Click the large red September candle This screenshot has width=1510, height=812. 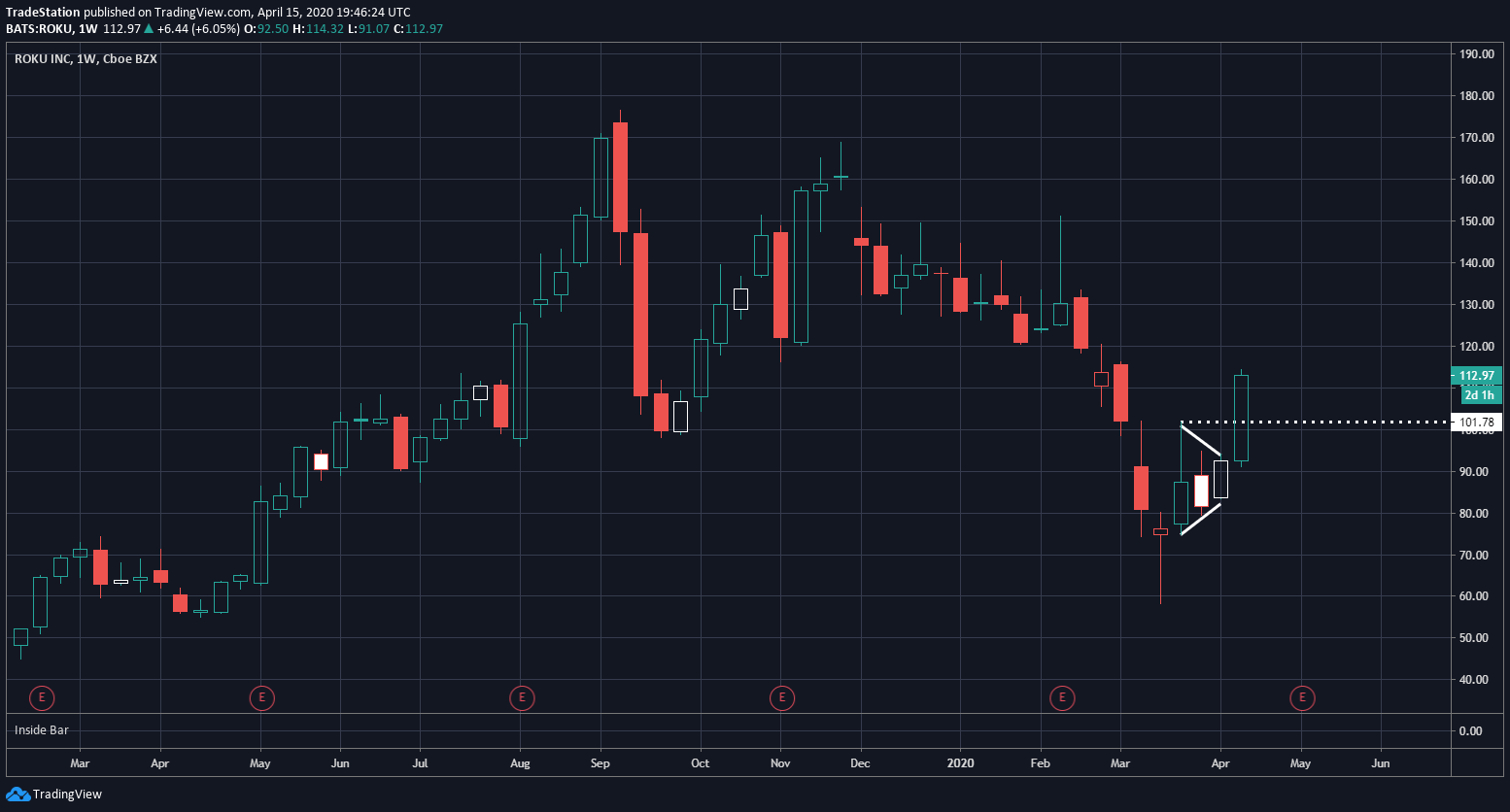(640, 315)
